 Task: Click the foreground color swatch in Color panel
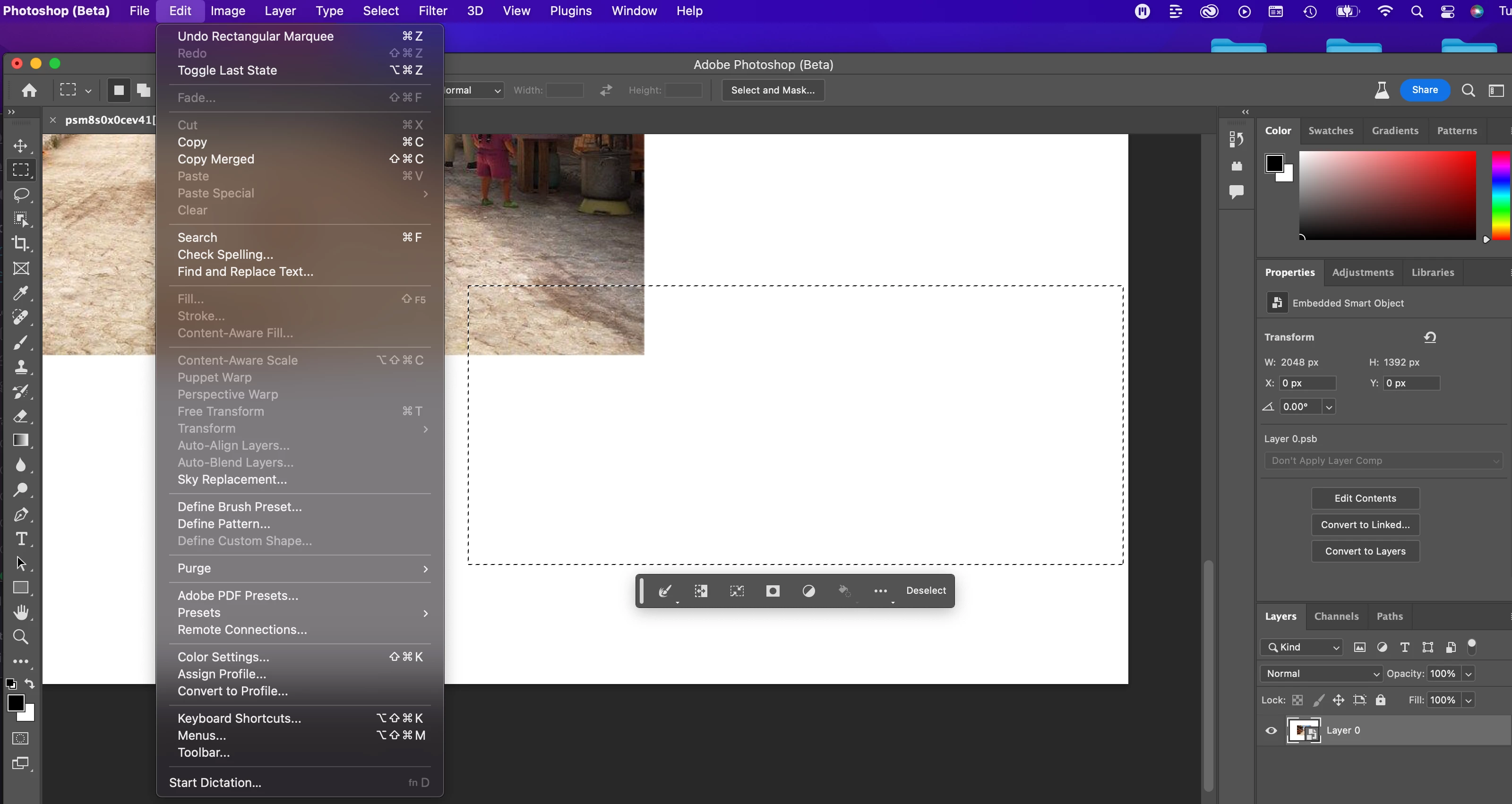(x=1274, y=163)
